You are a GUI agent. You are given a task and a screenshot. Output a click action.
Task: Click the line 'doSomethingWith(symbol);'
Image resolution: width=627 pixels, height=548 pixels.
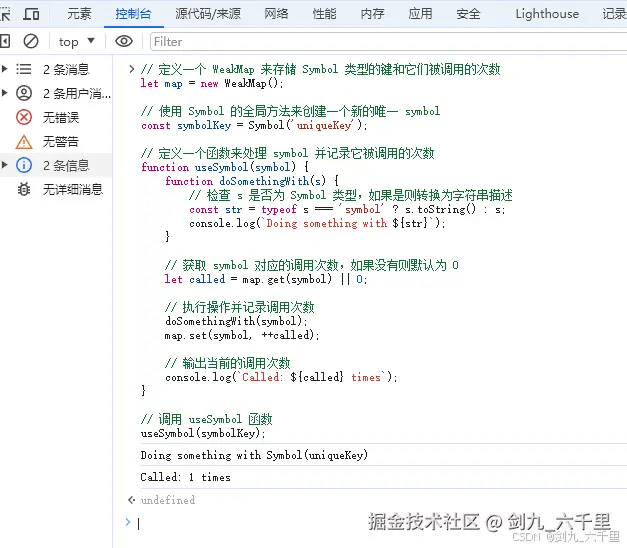[x=236, y=321]
